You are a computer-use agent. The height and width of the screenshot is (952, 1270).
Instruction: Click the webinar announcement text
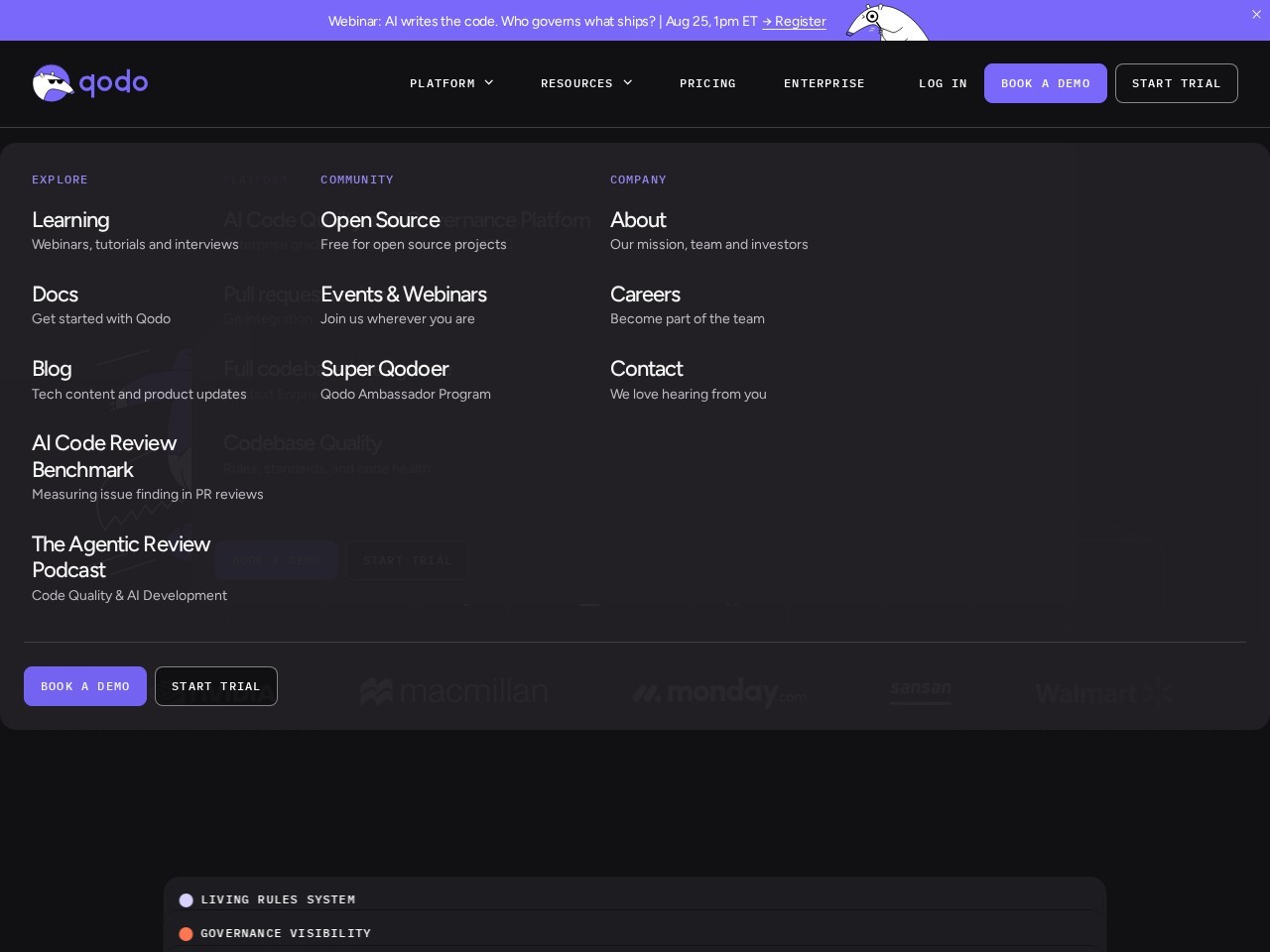point(543,21)
